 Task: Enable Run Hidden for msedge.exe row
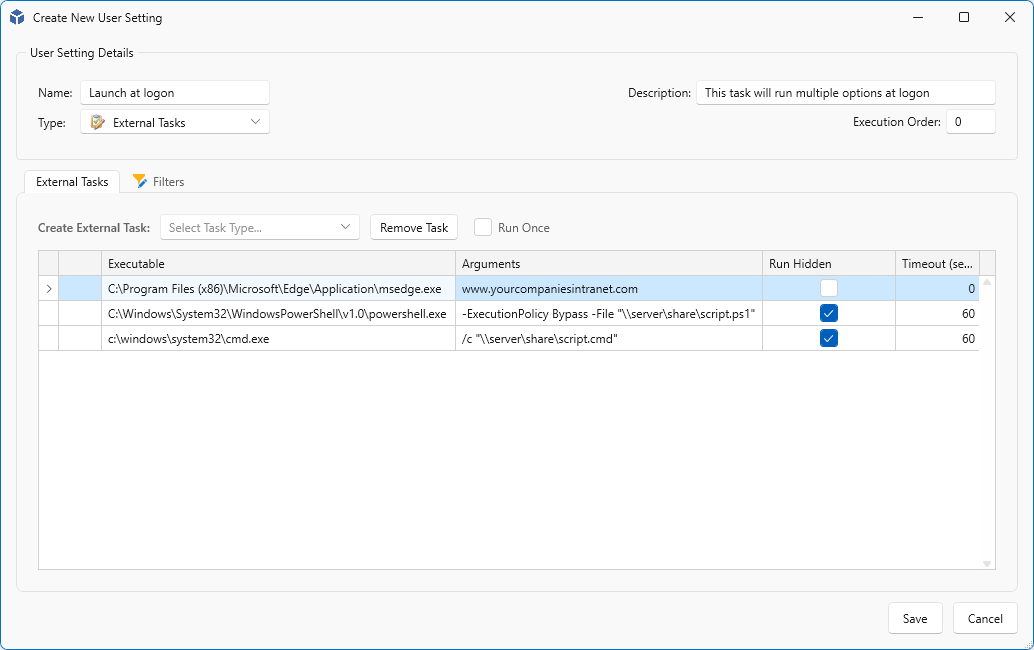(828, 288)
